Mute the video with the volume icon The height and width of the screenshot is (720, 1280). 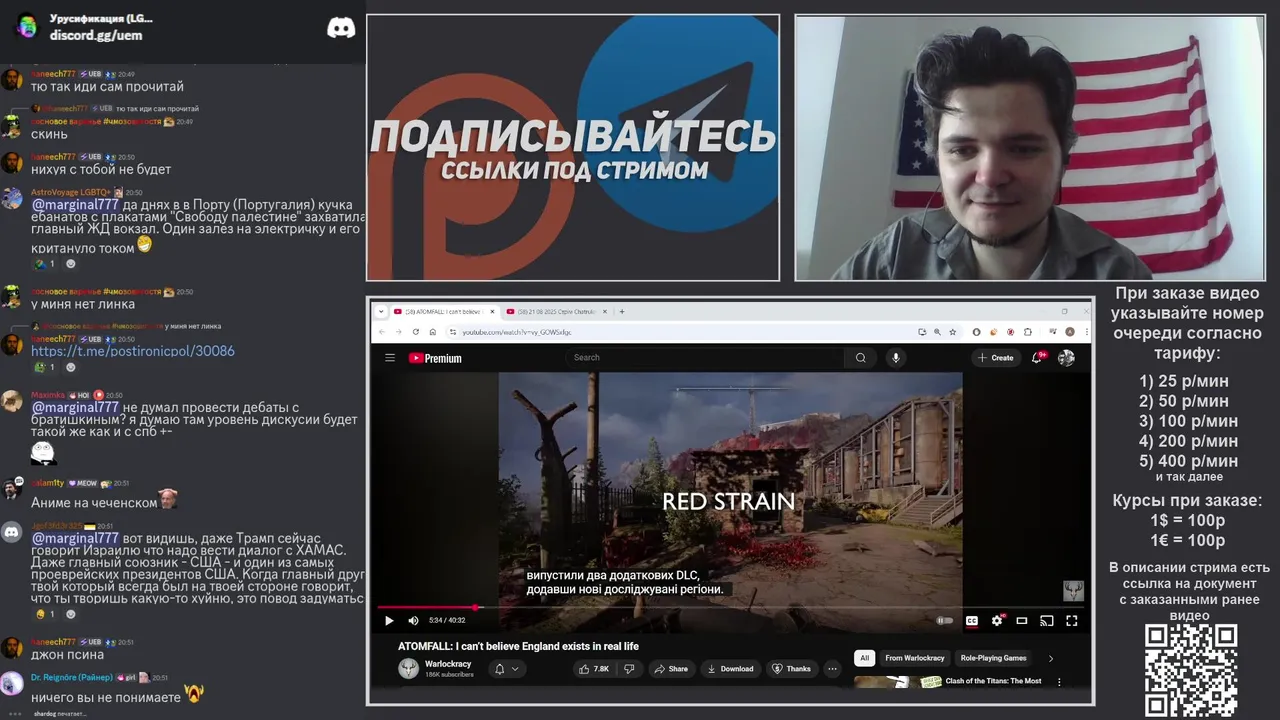click(x=413, y=621)
